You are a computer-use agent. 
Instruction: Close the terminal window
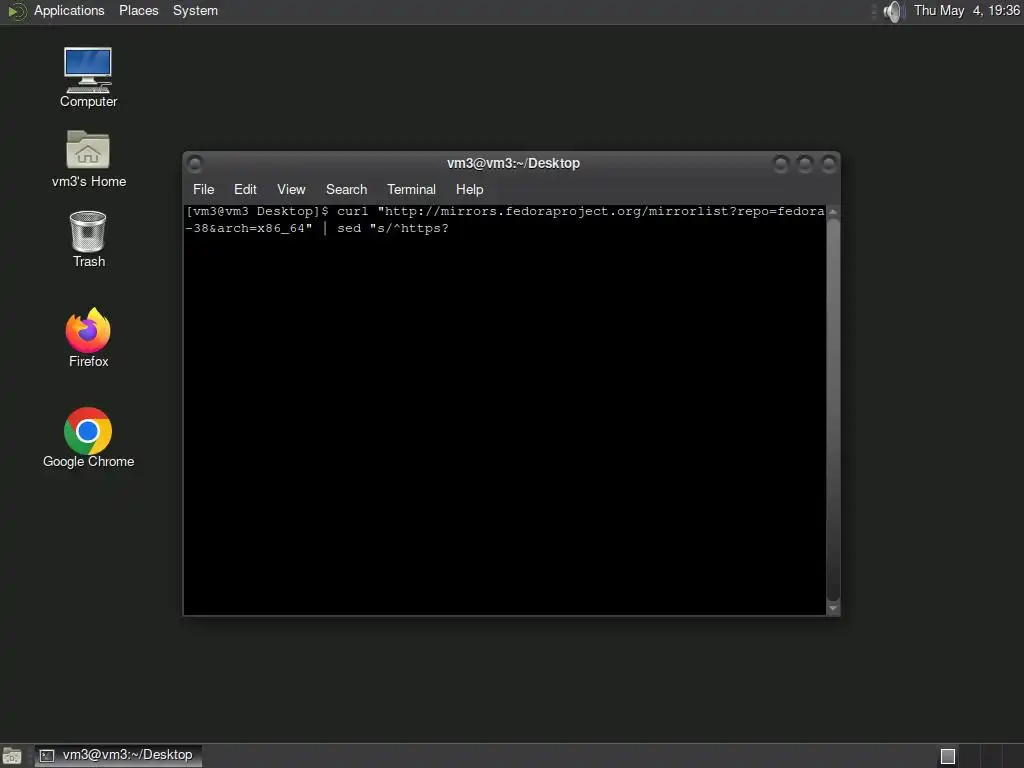pos(829,163)
